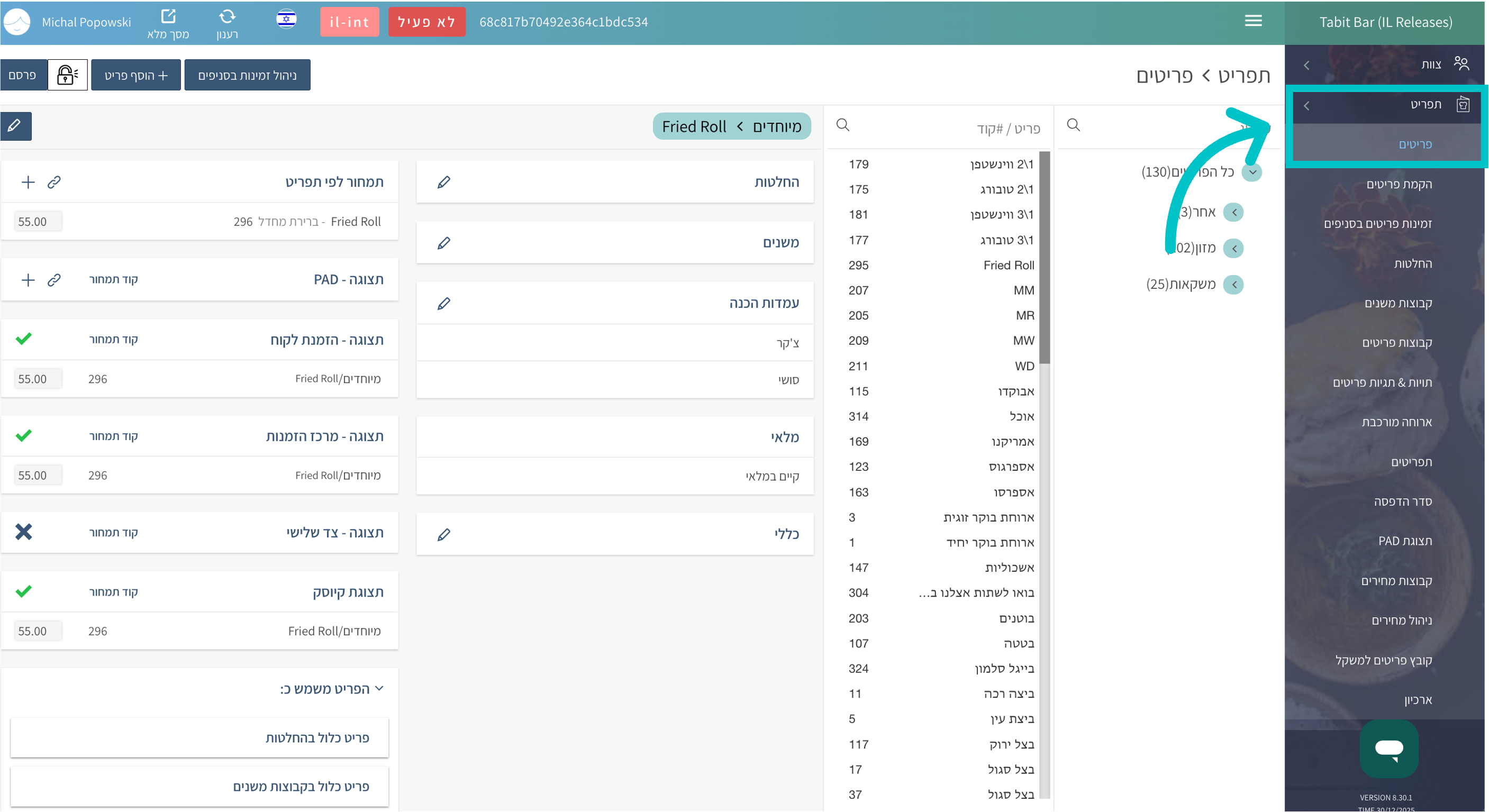Screen dimensions: 1489x812
Task: Toggle green check for תצוגה - הזמנת לקוח
Action: (x=23, y=339)
